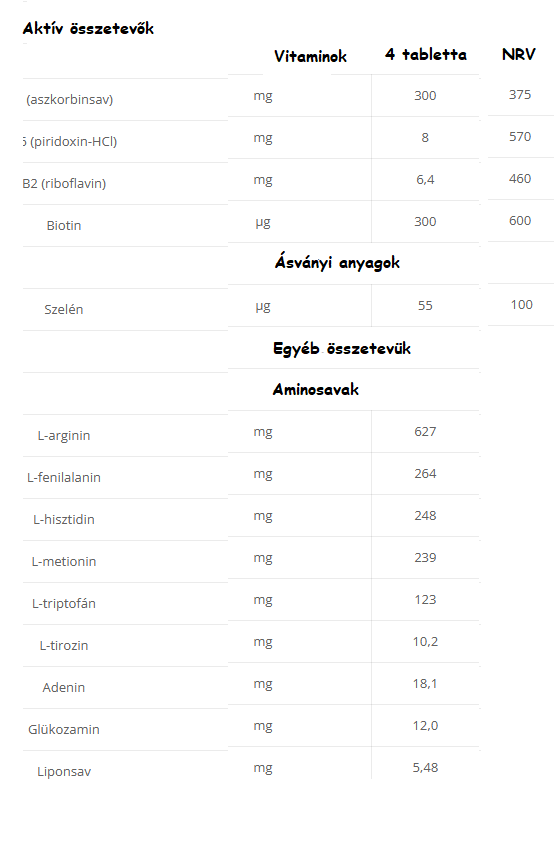554x843 pixels.
Task: Click the Ásványi anyagok section heading
Action: pyautogui.click(x=337, y=263)
